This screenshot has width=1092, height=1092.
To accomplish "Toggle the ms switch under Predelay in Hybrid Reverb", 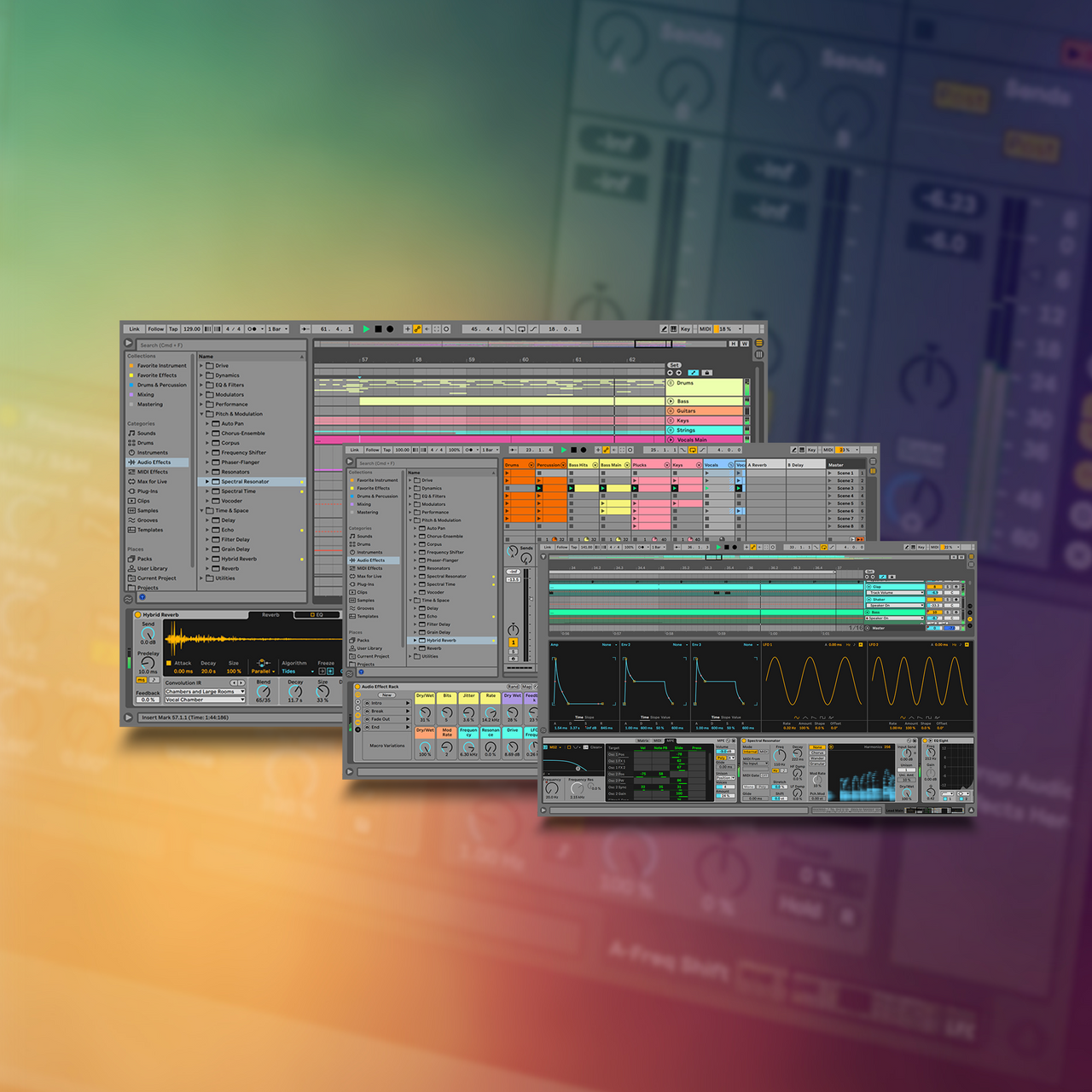I will click(x=142, y=680).
